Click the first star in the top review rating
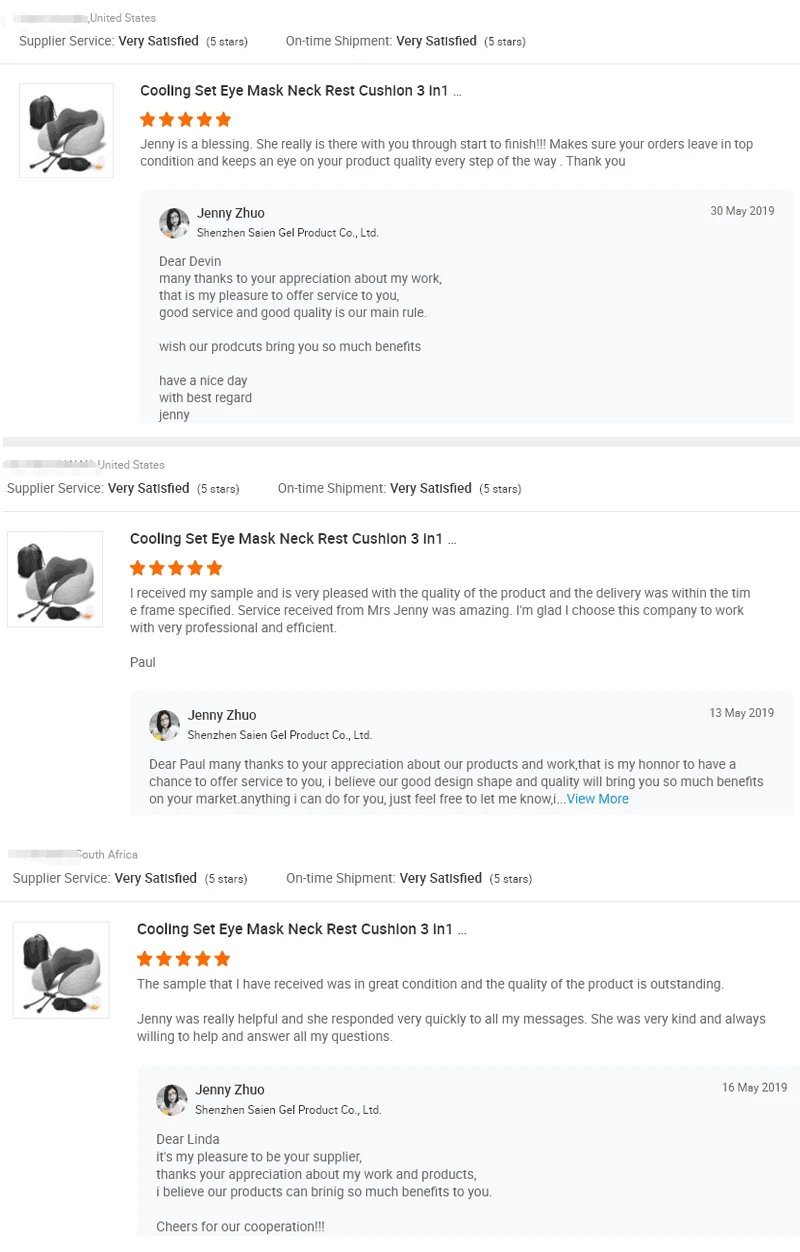The image size is (800, 1252). coord(147,119)
